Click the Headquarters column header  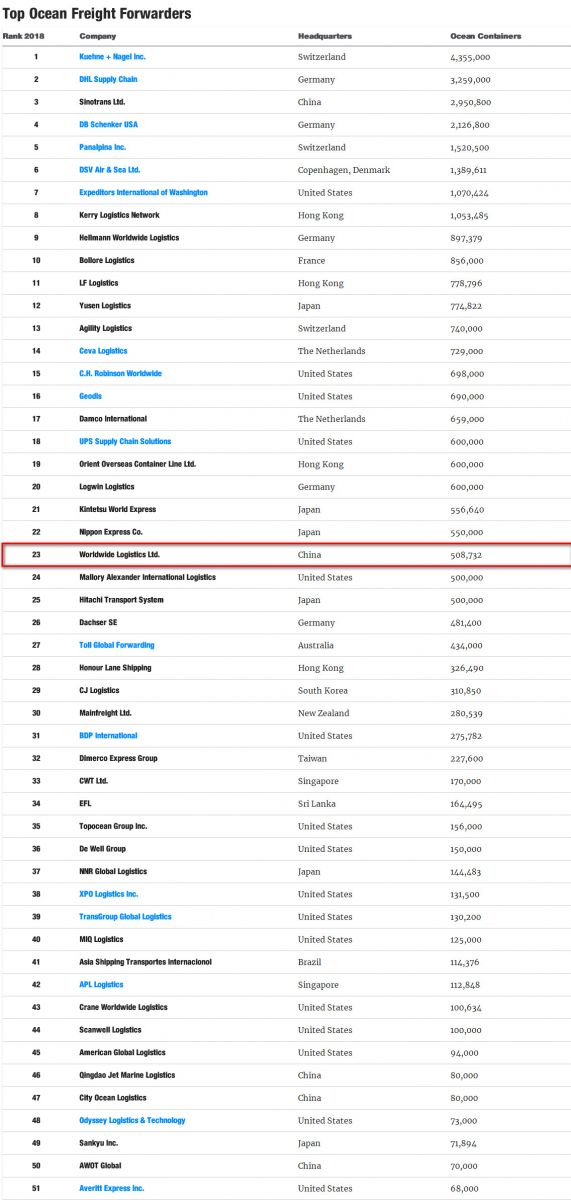tap(325, 36)
